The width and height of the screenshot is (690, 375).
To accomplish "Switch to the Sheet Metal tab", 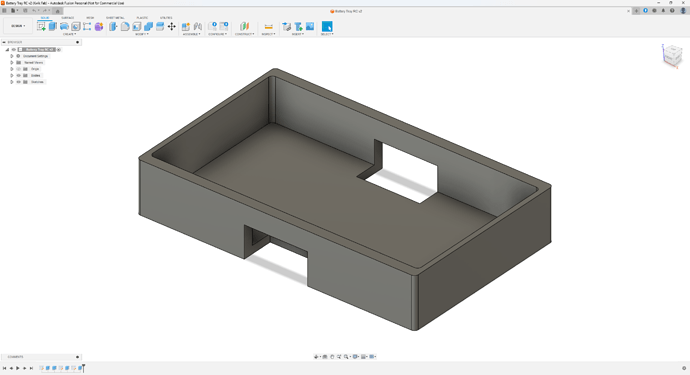I will (x=115, y=18).
